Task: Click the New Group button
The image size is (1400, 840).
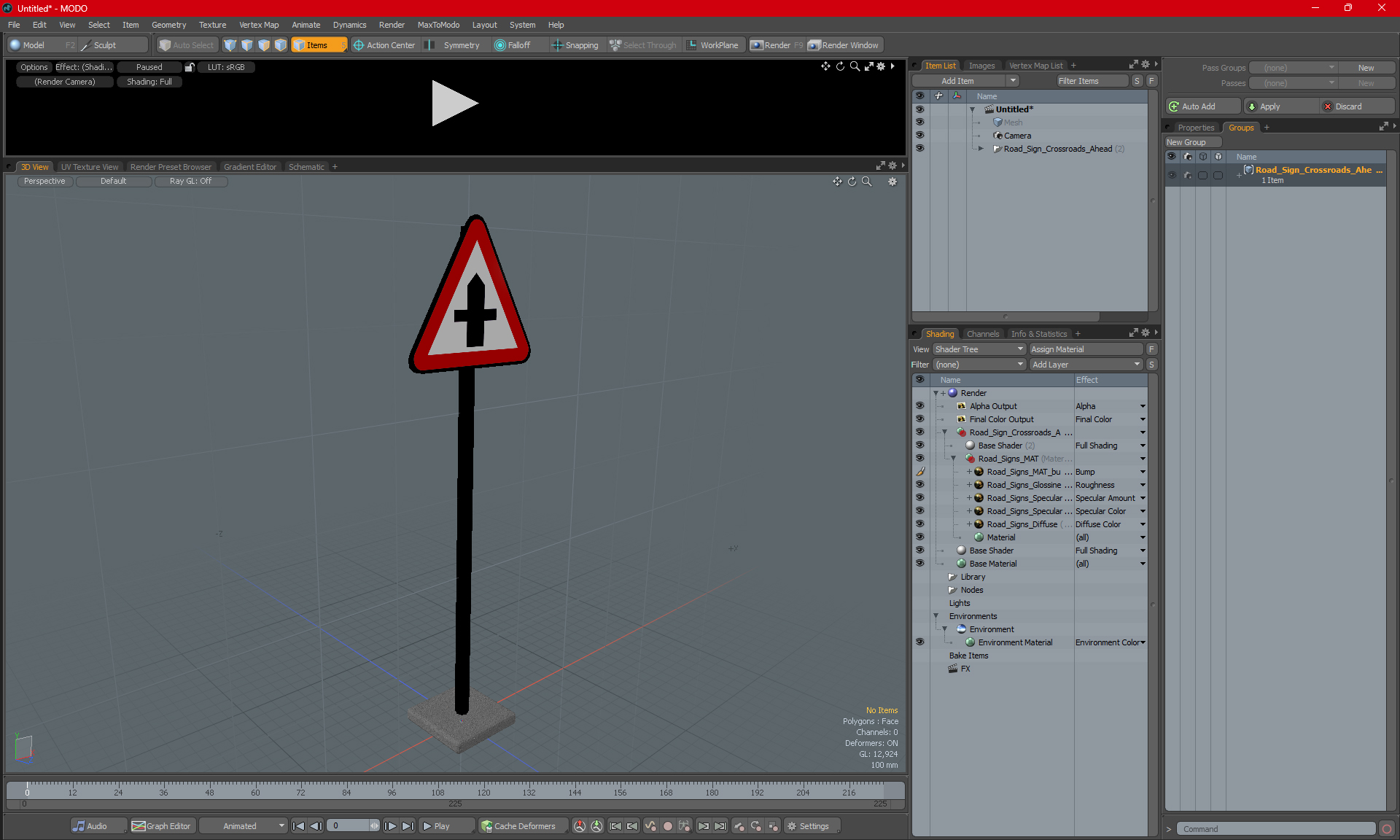Action: click(x=1192, y=142)
